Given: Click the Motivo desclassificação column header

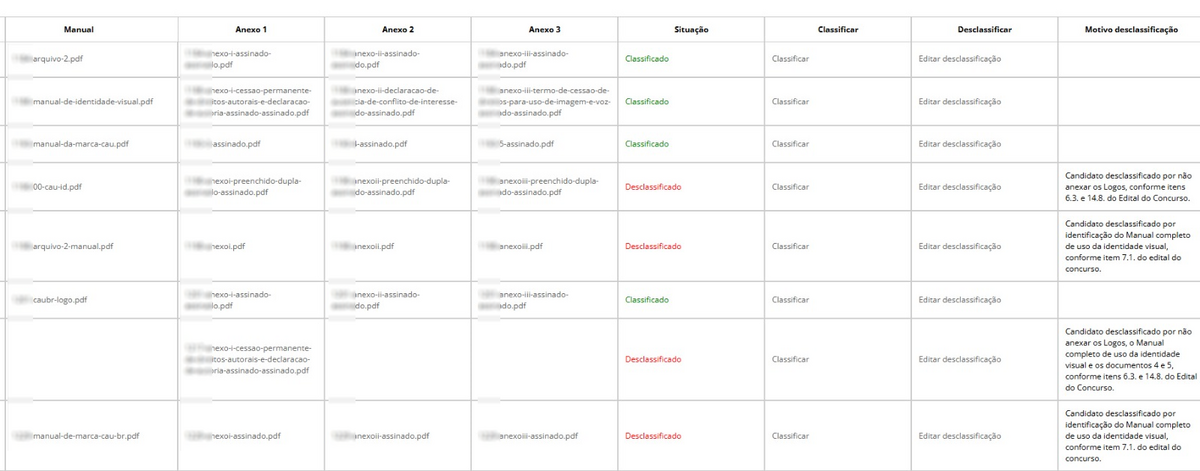Looking at the screenshot, I should tap(1131, 30).
